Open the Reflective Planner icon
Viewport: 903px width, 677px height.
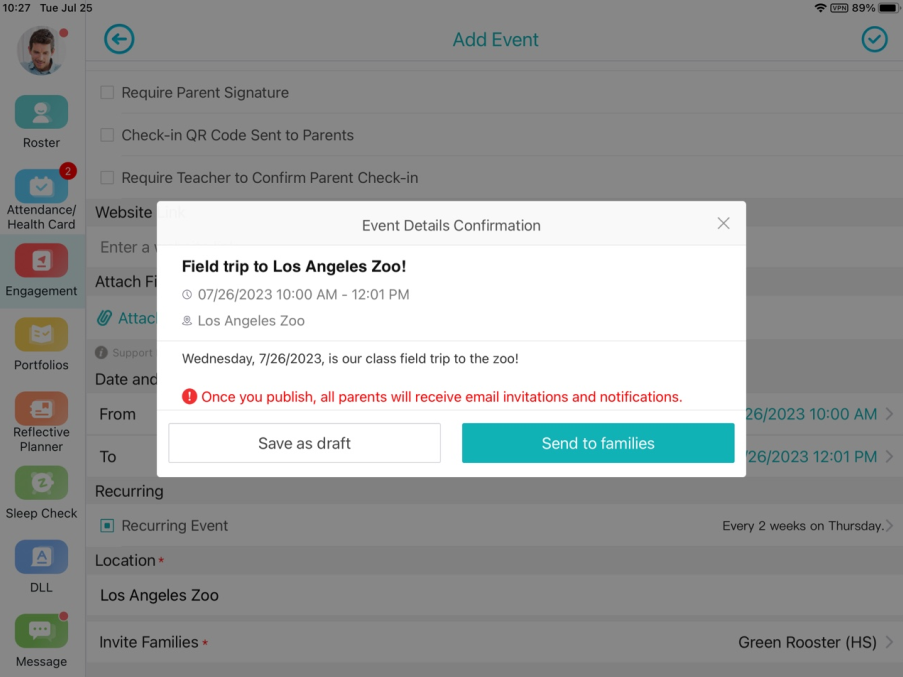click(41, 408)
